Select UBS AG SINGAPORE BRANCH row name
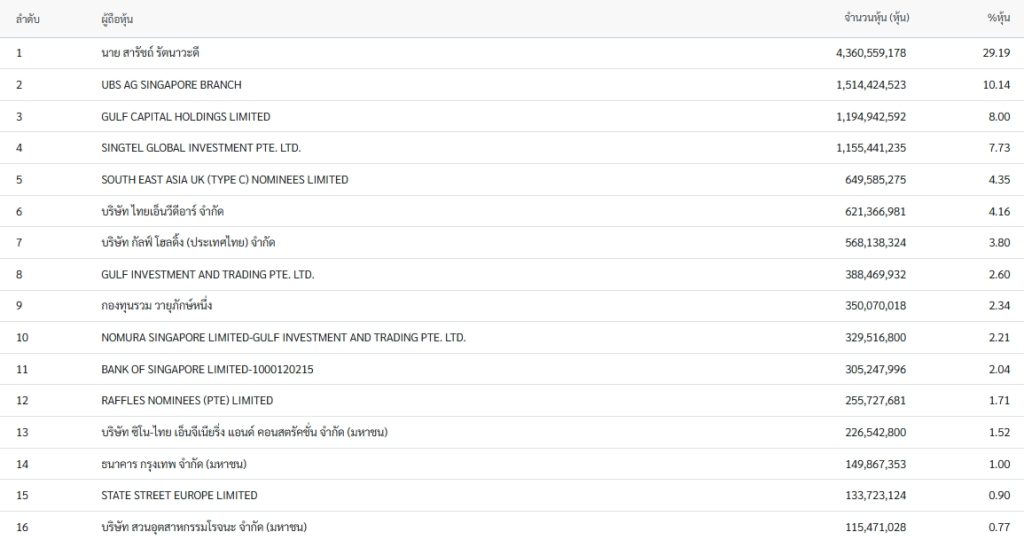This screenshot has height=540, width=1024. 171,85
